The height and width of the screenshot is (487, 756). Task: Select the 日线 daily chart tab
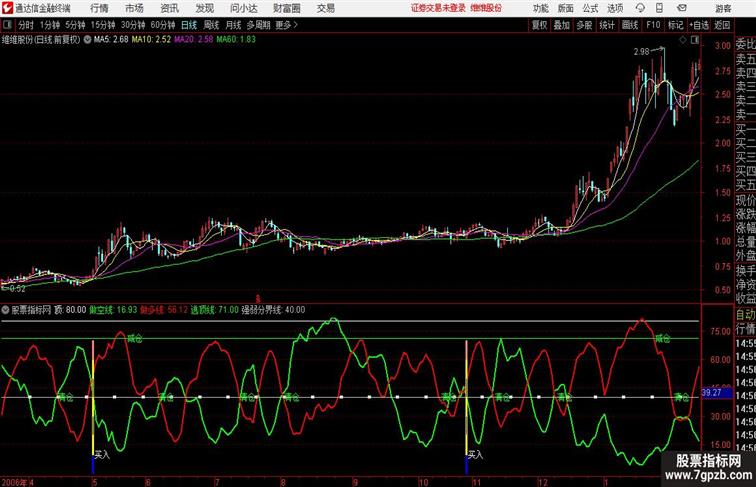[189, 25]
